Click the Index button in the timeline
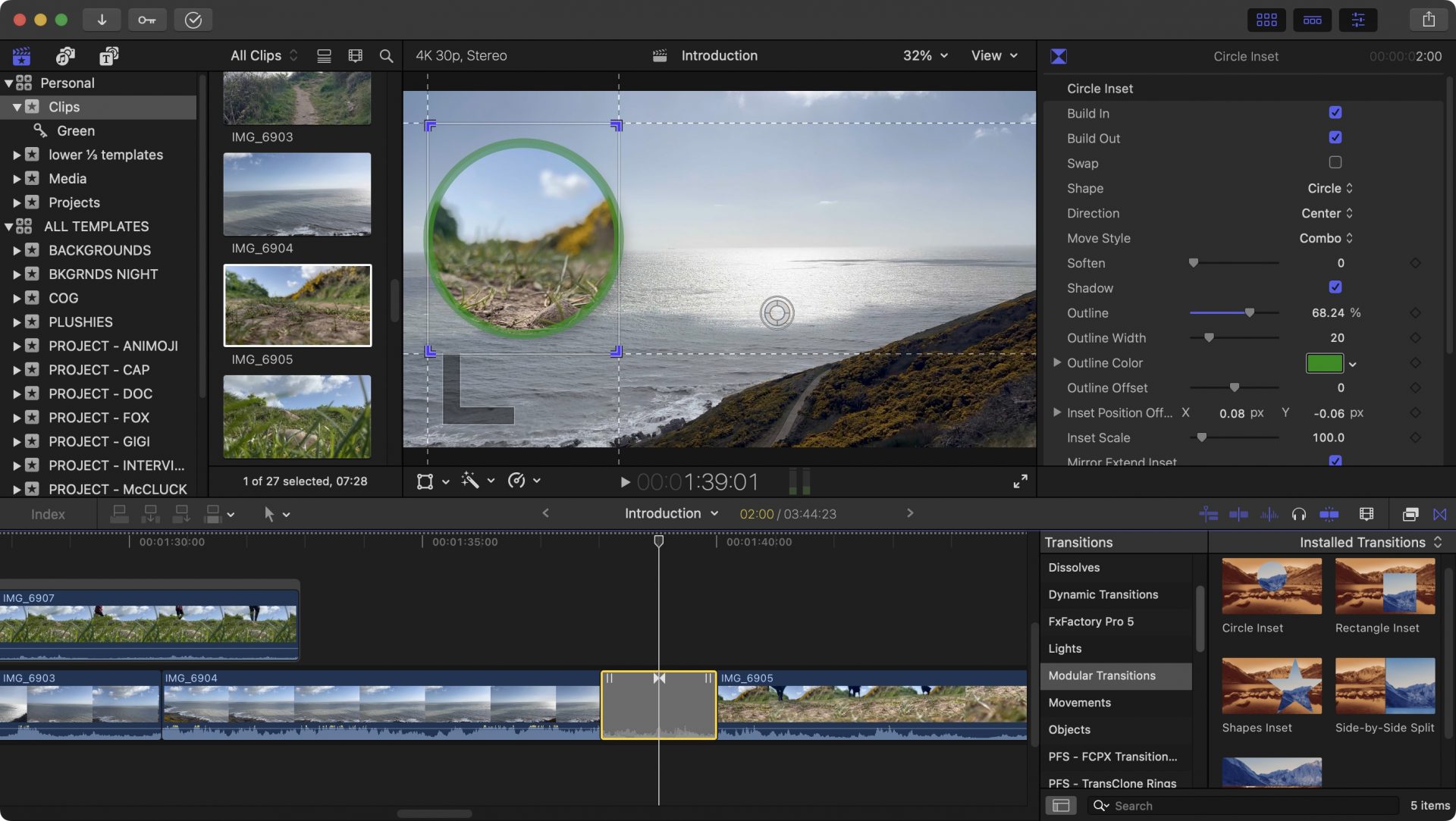This screenshot has height=821, width=1456. 47,514
